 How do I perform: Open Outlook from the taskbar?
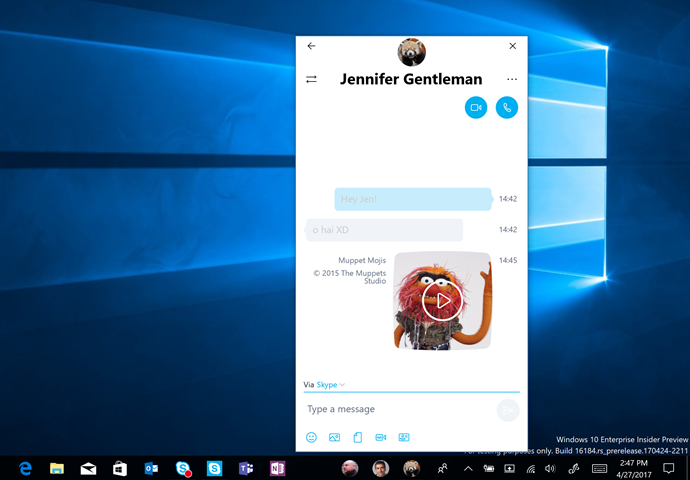151,469
